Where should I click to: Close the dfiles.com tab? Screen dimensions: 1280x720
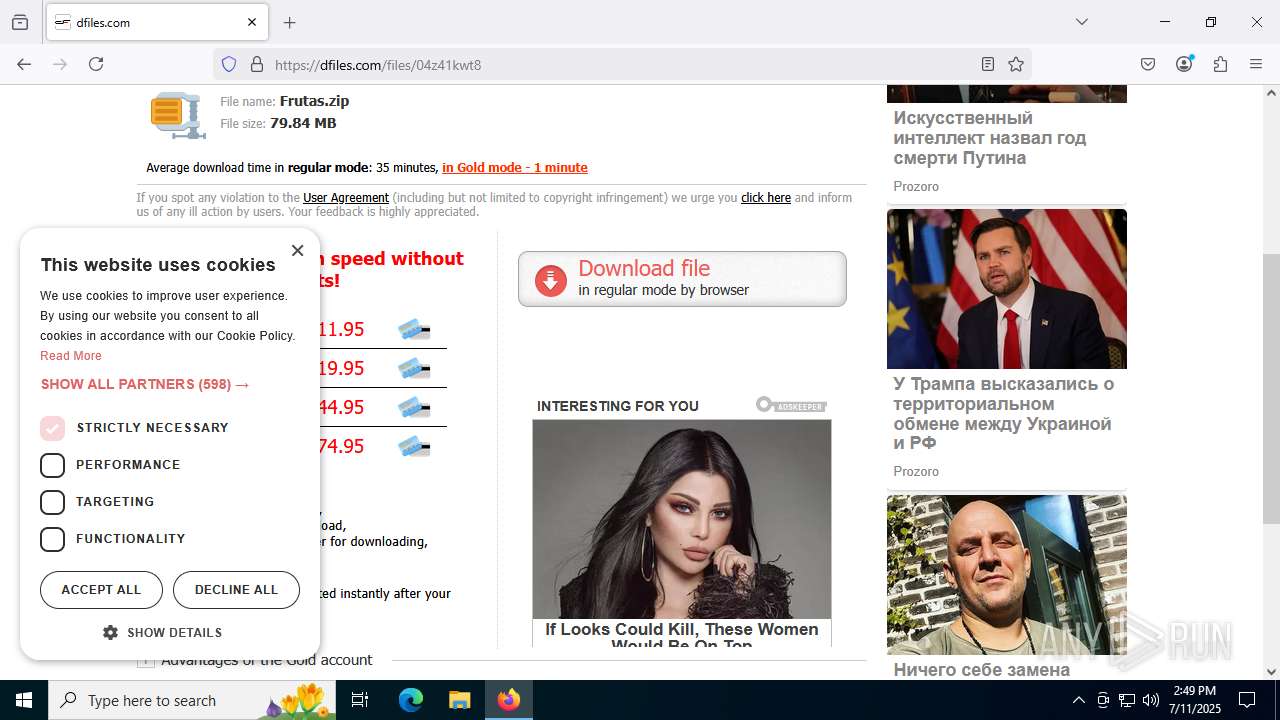(252, 22)
